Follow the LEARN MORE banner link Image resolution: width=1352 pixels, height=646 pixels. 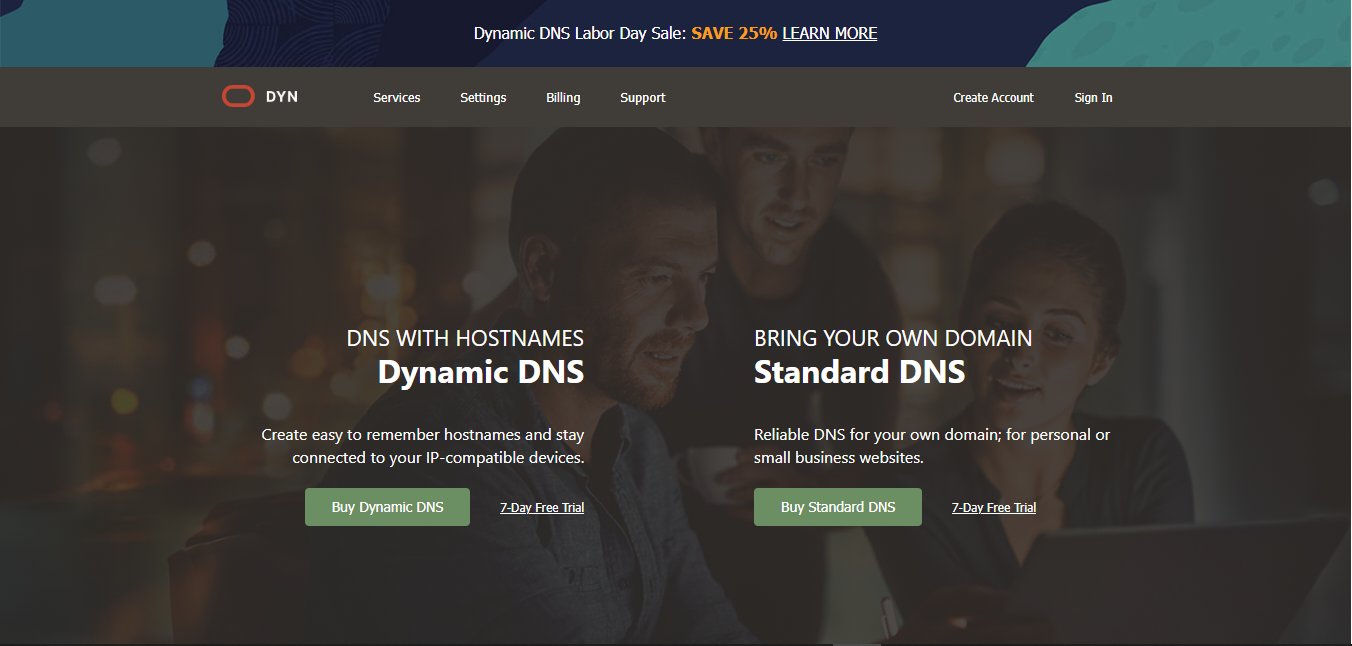coord(829,33)
